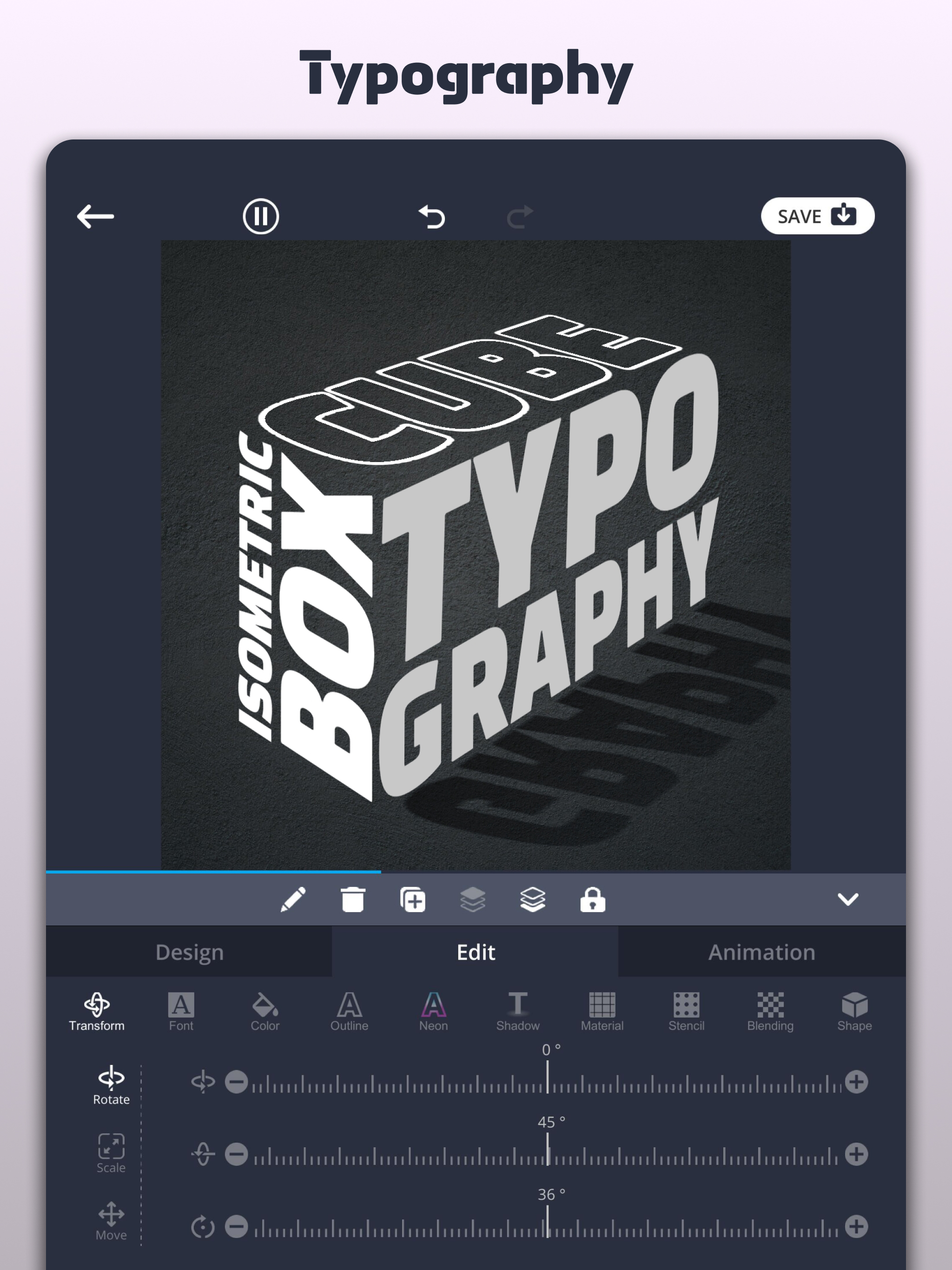Screen dimensions: 952x1270
Task: Switch to the Design tab
Action: pyautogui.click(x=190, y=952)
